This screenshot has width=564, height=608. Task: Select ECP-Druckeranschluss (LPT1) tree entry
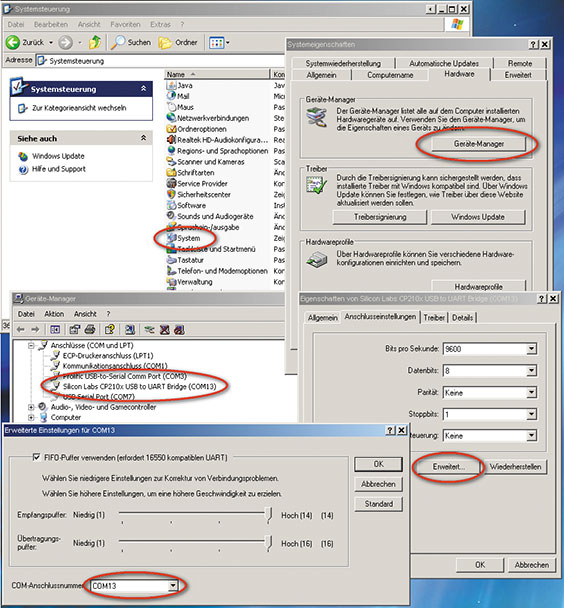[x=108, y=356]
